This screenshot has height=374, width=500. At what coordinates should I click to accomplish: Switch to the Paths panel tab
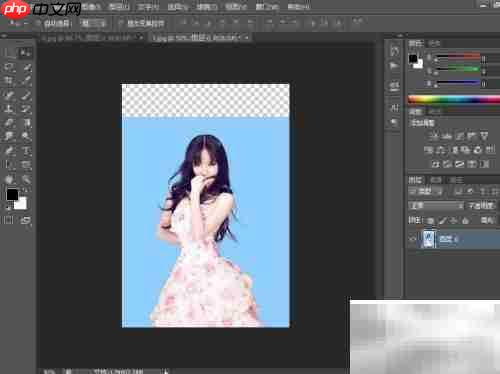(457, 180)
